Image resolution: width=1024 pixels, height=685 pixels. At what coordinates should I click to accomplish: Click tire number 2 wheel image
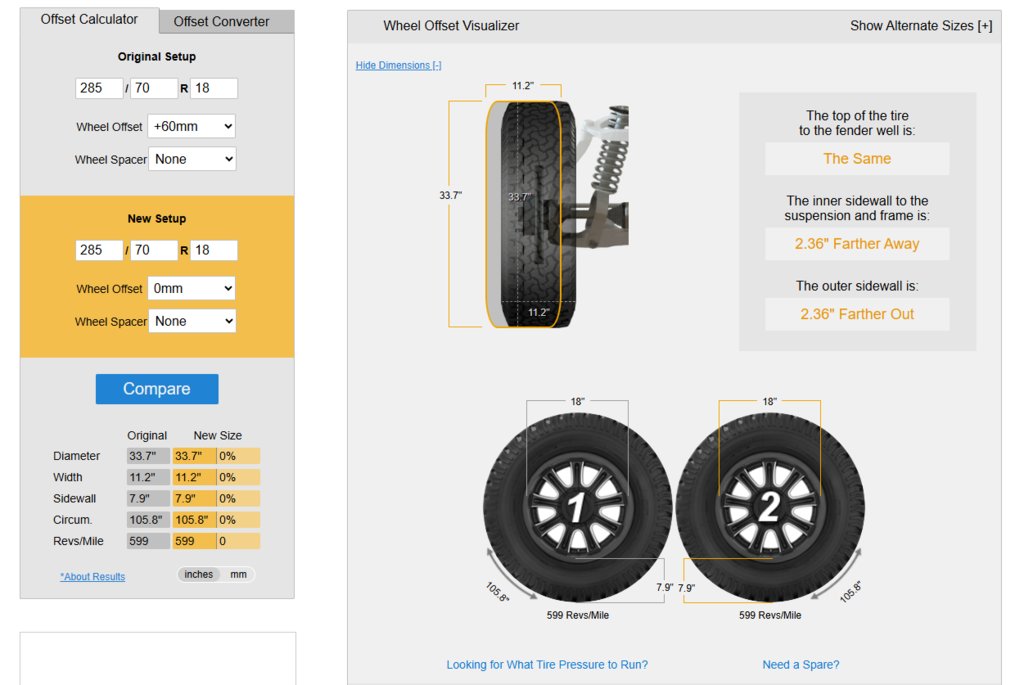(x=771, y=507)
